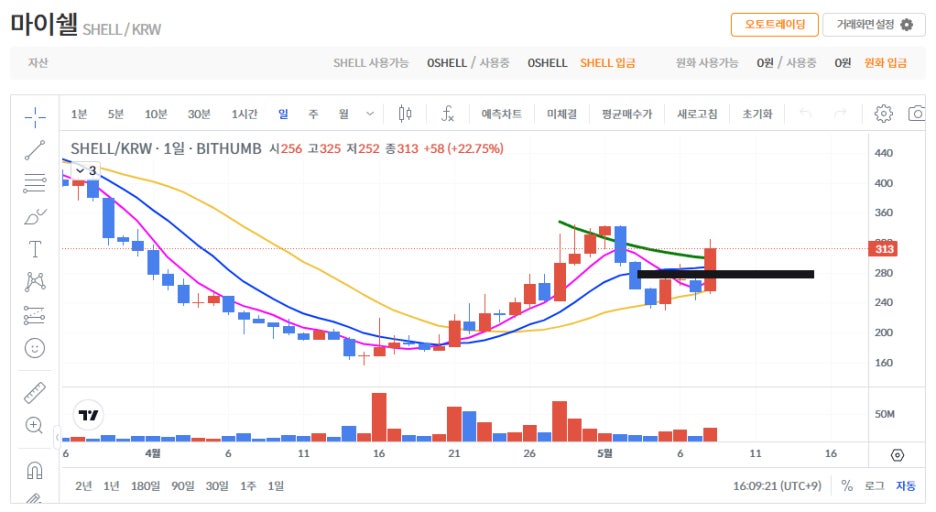The width and height of the screenshot is (936, 512).
Task: Select the crosshair cursor tool
Action: tap(35, 117)
